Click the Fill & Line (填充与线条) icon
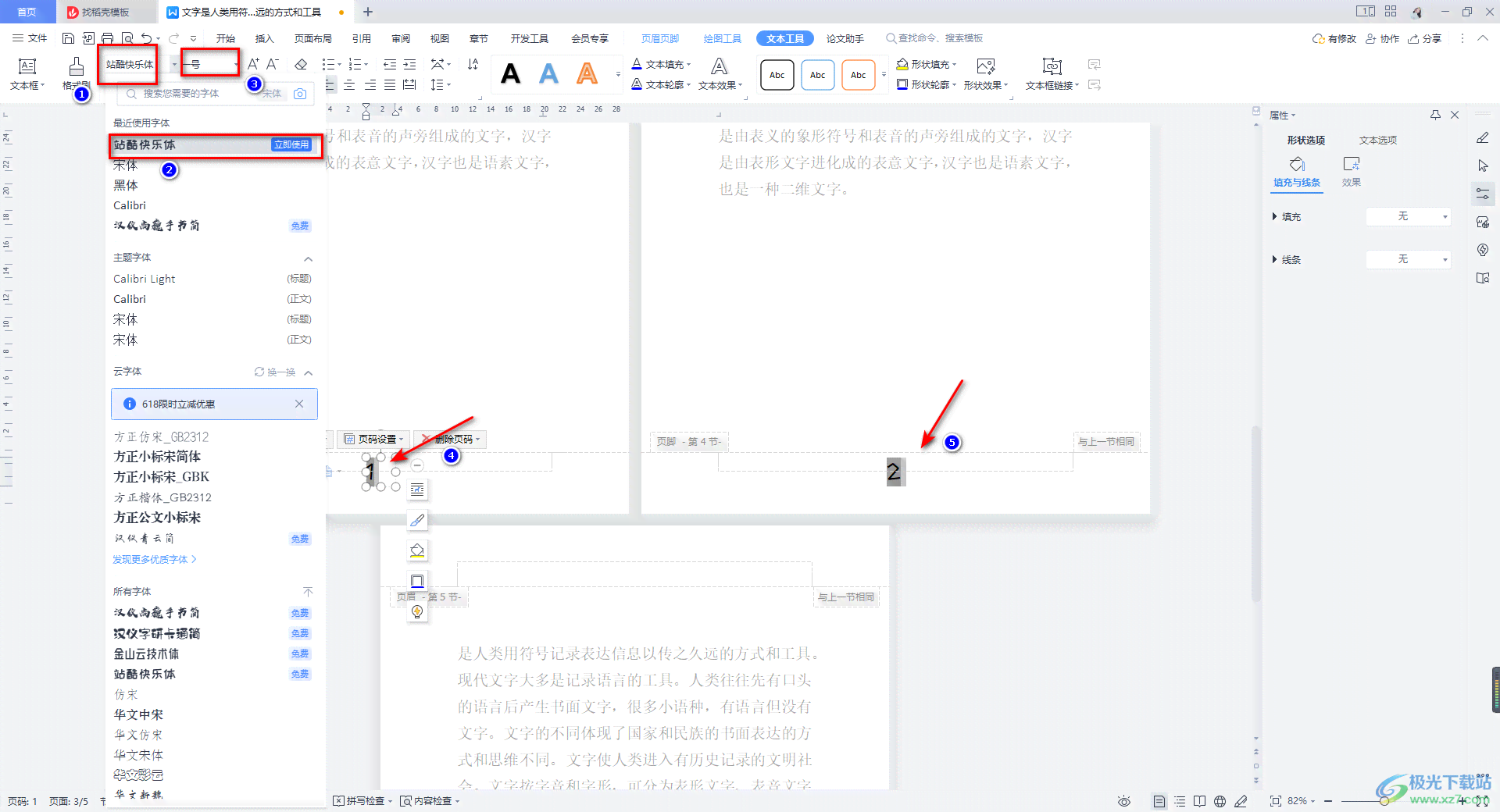 click(x=1297, y=164)
